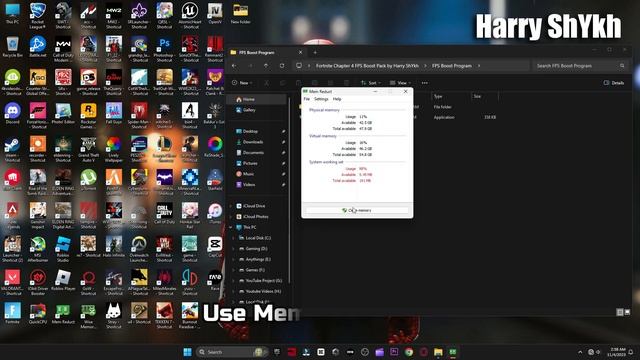
Task: Open the Halo Infinite desktop icon
Action: tap(113, 247)
